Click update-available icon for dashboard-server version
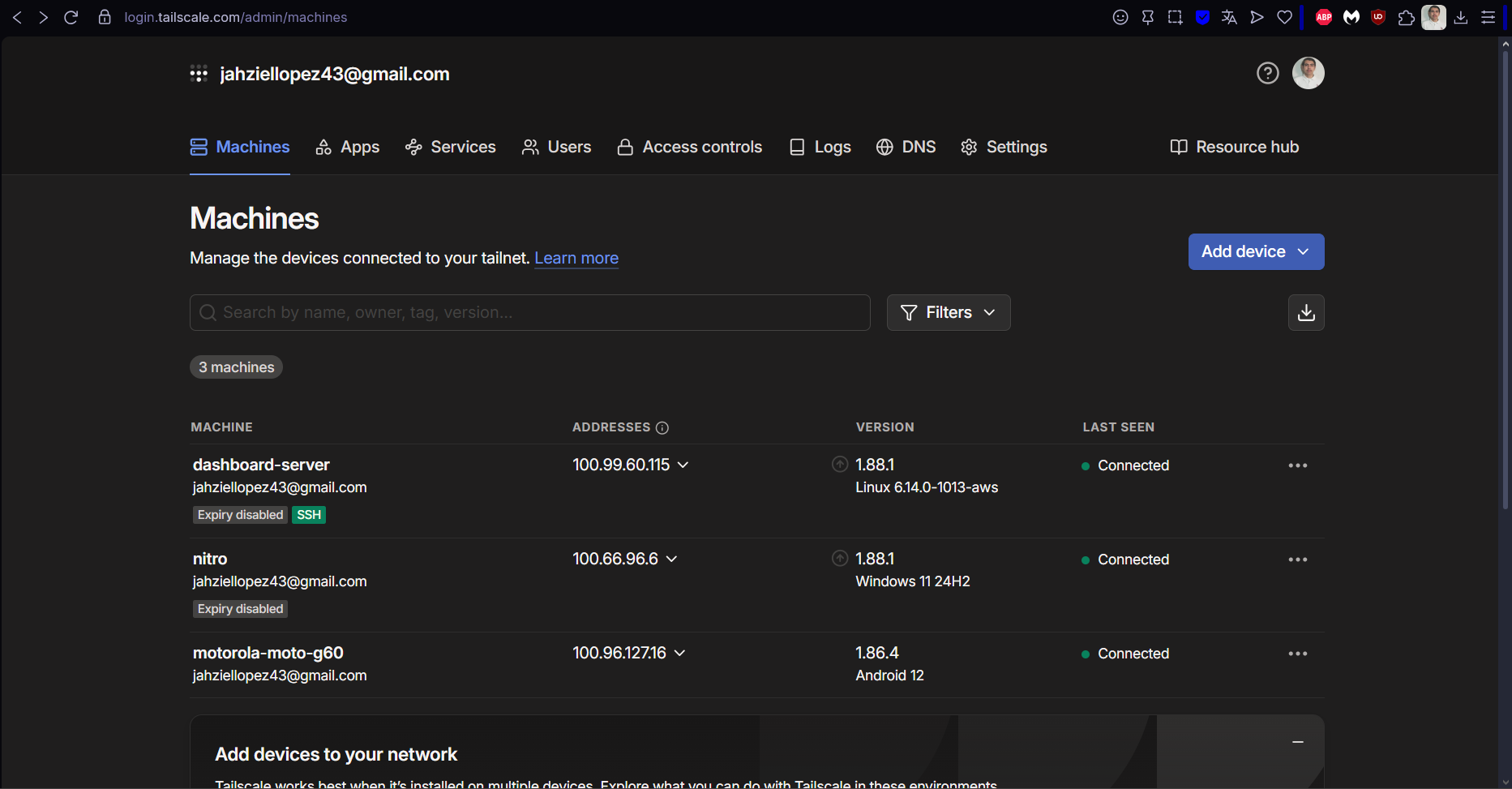 pos(840,464)
